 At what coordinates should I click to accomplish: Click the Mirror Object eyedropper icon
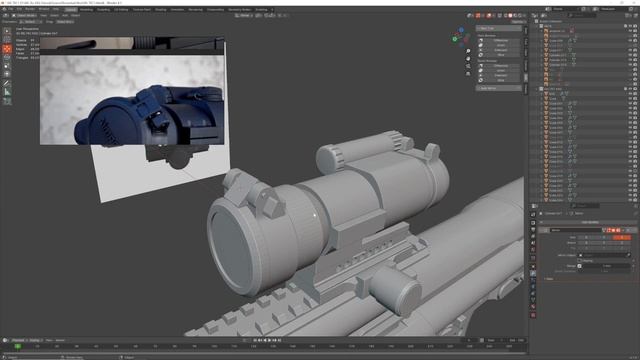[629, 255]
